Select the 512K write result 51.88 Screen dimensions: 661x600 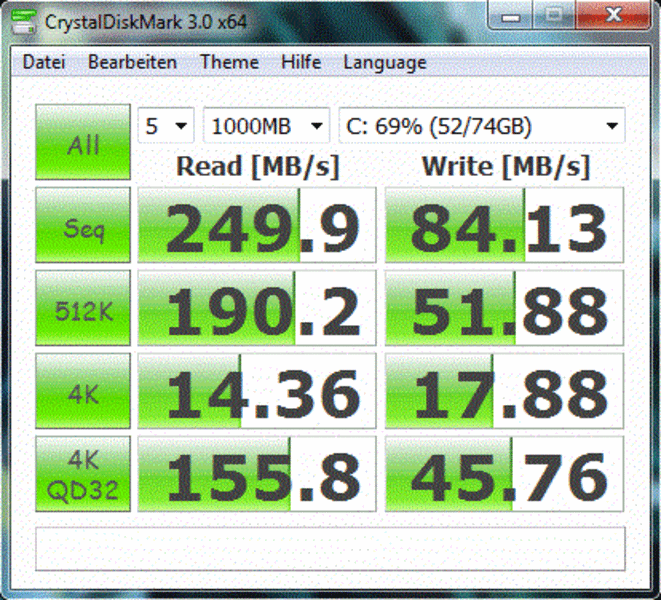click(x=504, y=308)
